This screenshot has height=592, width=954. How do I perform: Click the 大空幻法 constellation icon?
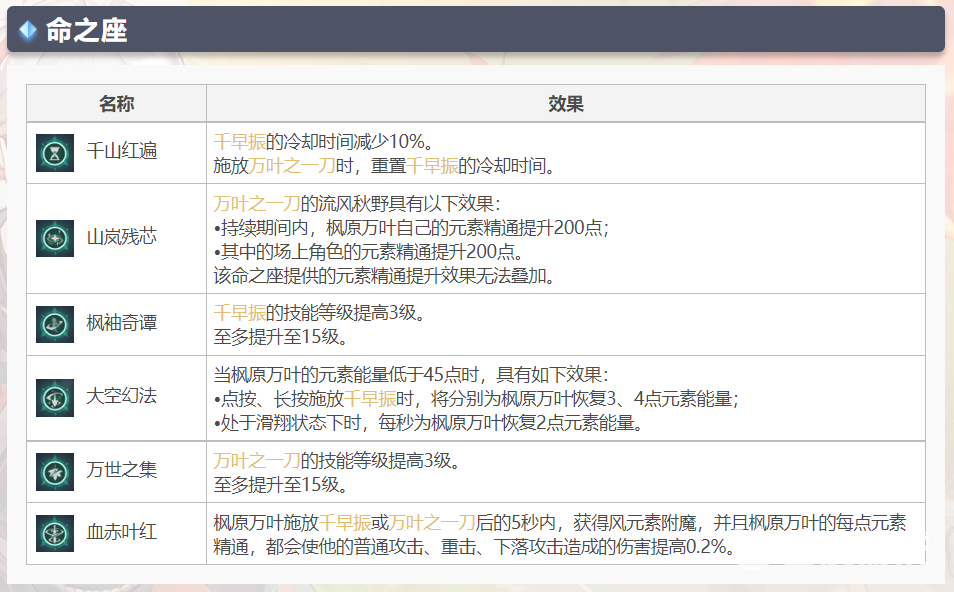55,398
